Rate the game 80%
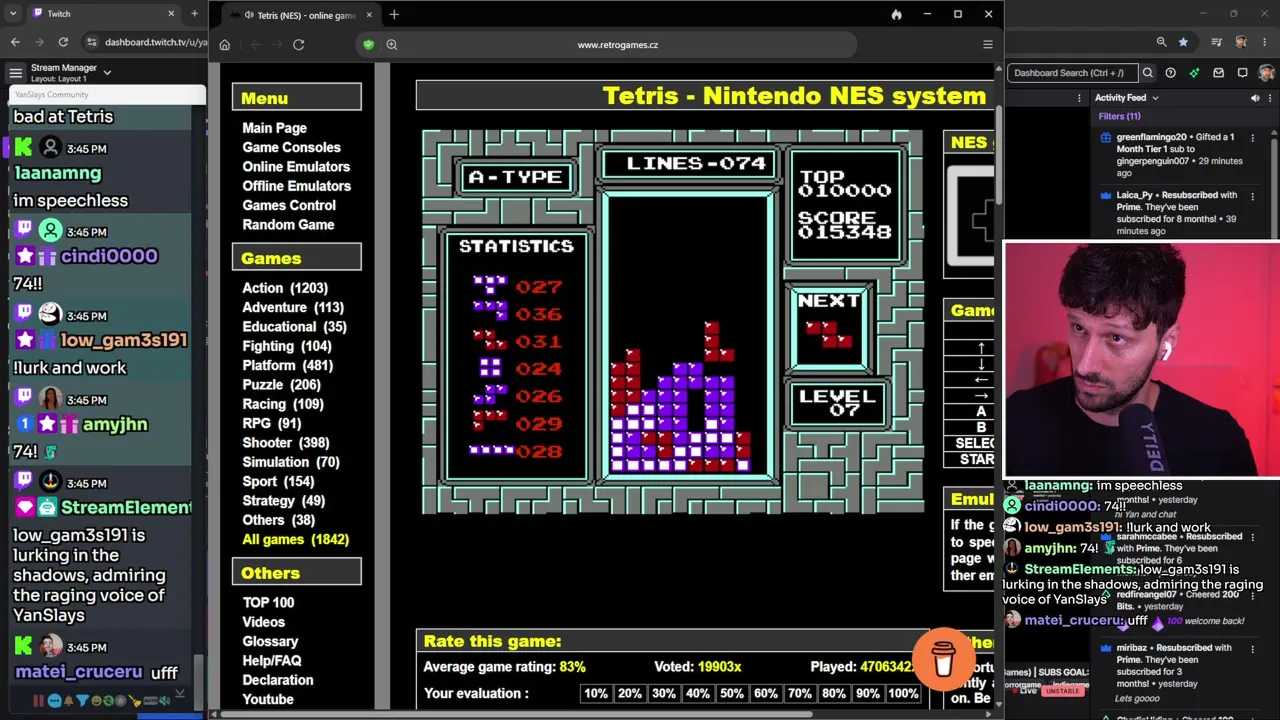The height and width of the screenshot is (720, 1280). tap(834, 694)
